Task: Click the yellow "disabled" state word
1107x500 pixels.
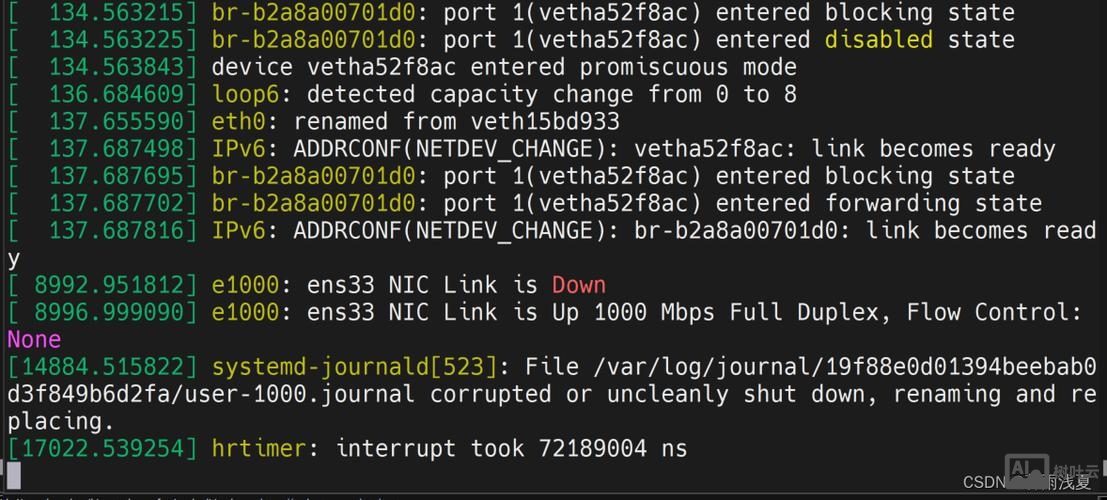Action: pos(879,41)
